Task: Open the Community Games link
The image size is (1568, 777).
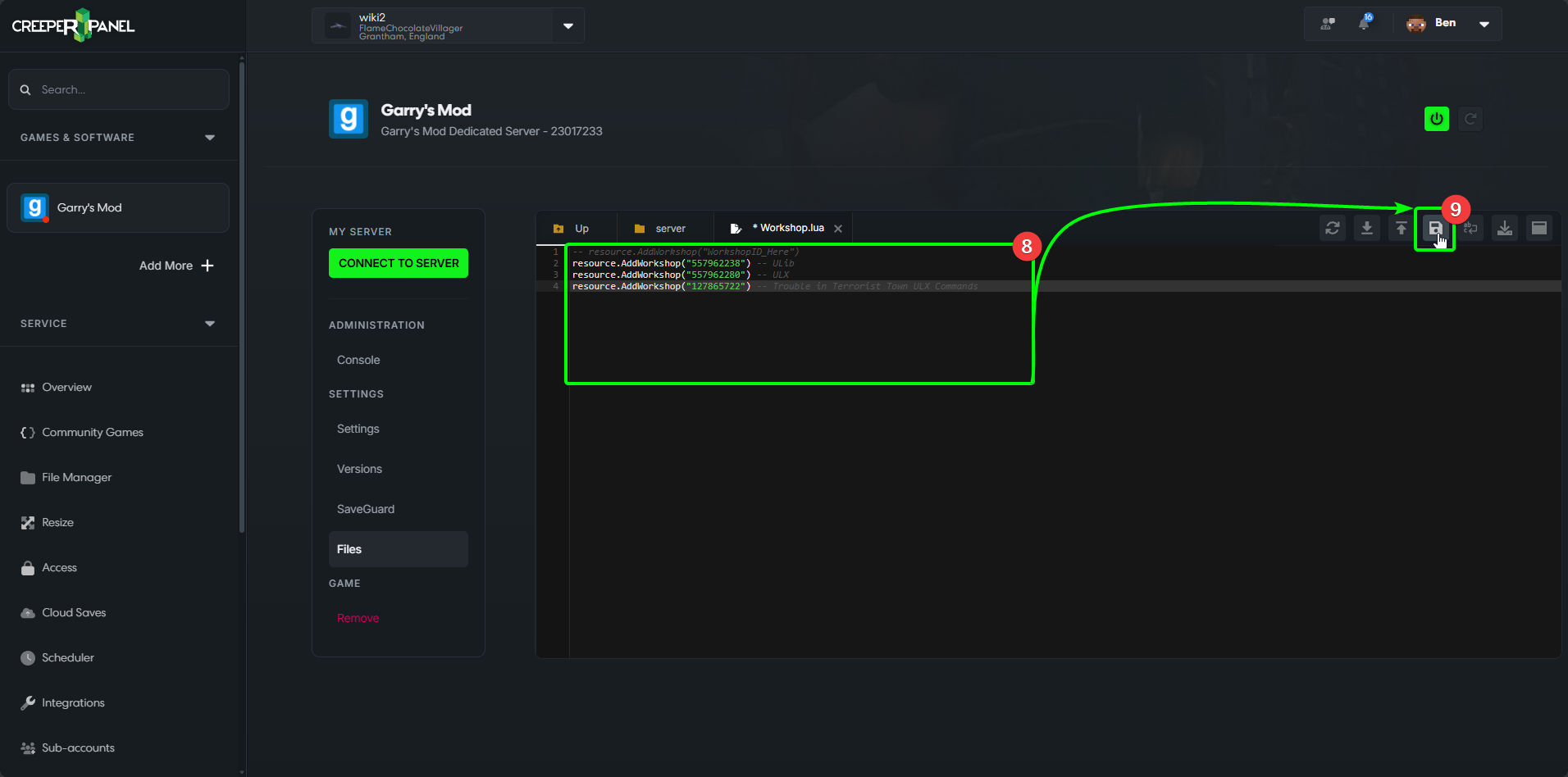Action: pyautogui.click(x=93, y=433)
